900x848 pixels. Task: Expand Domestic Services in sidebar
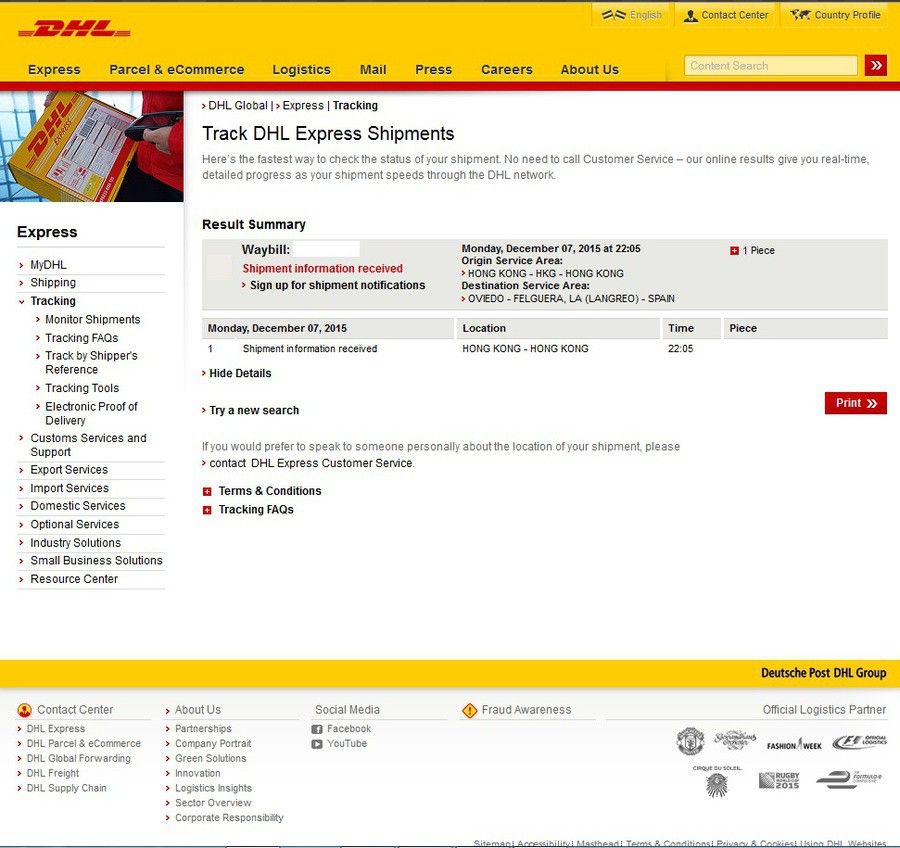77,506
